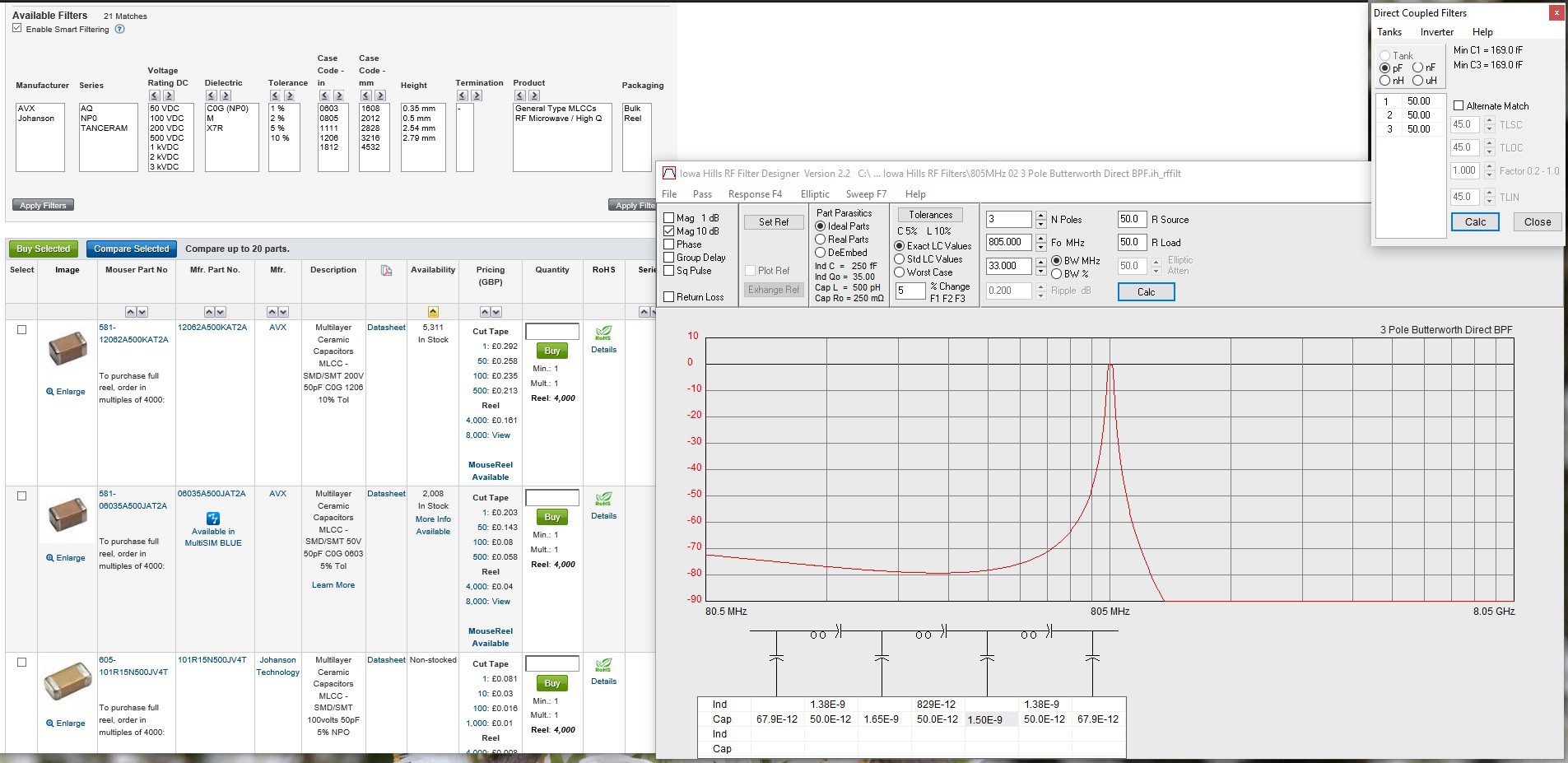Open the Inverter menu
1568x763 pixels.
pos(1436,32)
